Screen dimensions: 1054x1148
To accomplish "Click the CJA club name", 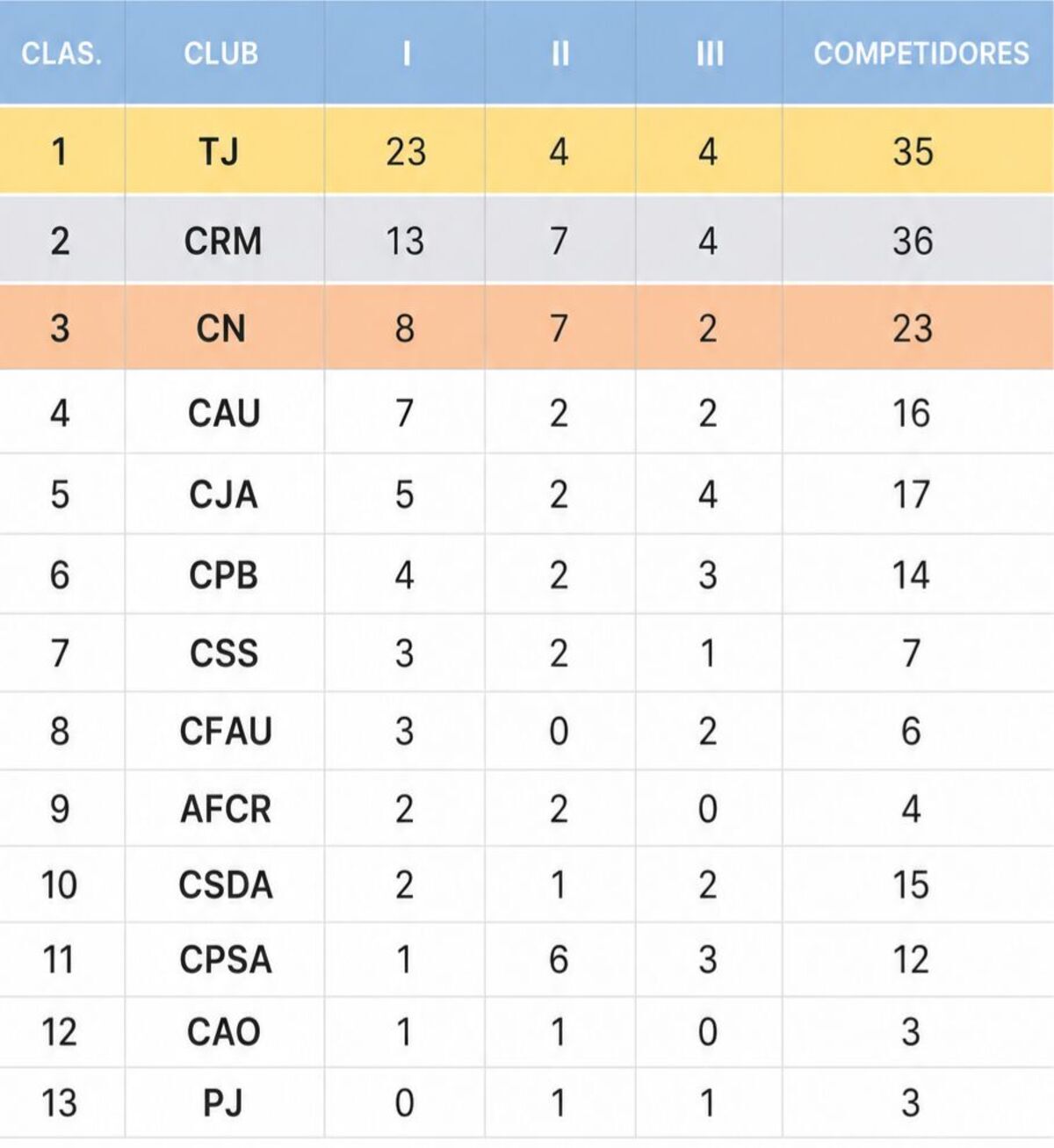I will coord(224,495).
